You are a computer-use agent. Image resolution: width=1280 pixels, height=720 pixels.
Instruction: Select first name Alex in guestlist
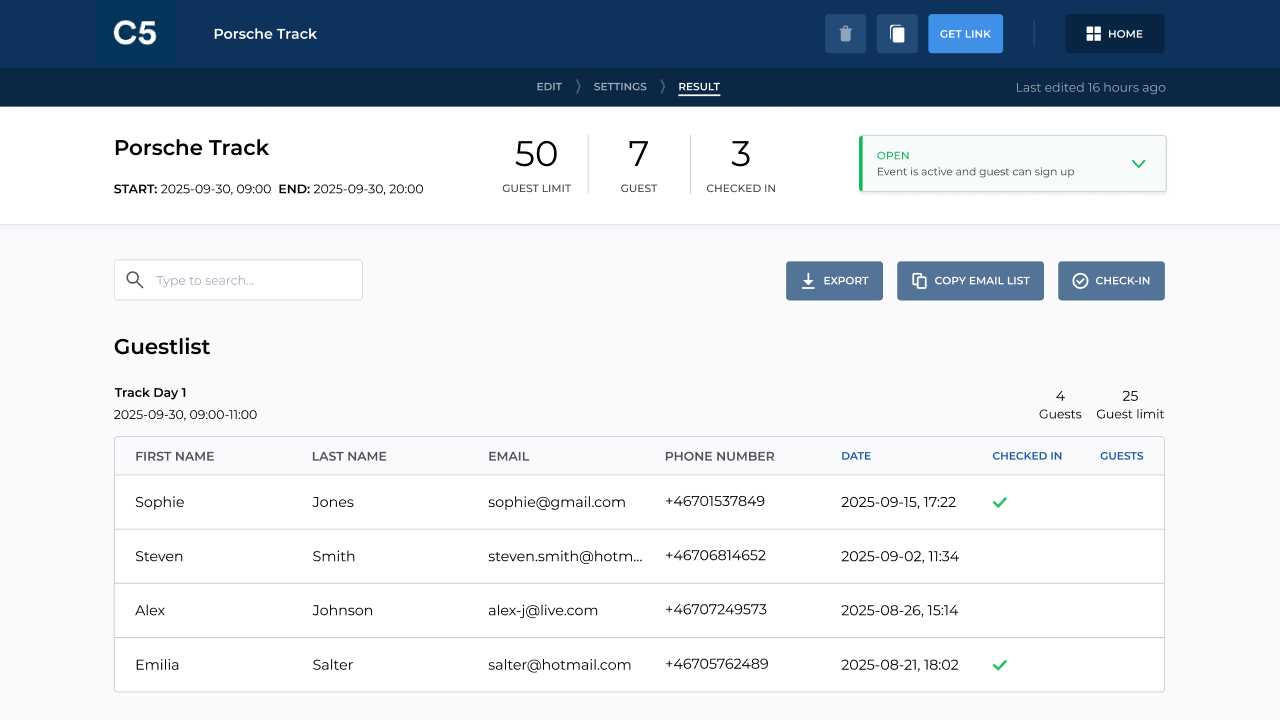tap(150, 610)
